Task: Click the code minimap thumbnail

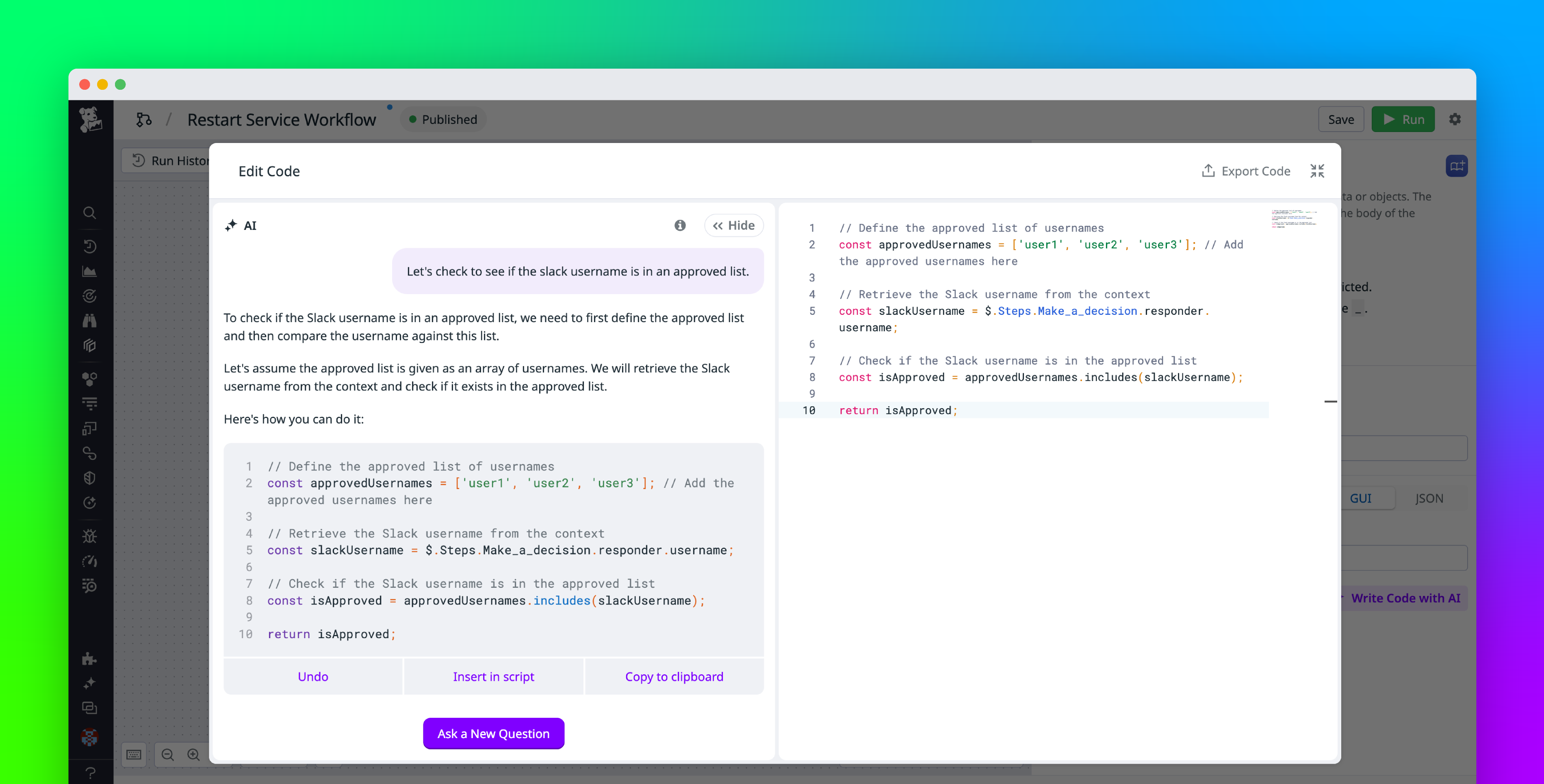Action: [x=1296, y=219]
